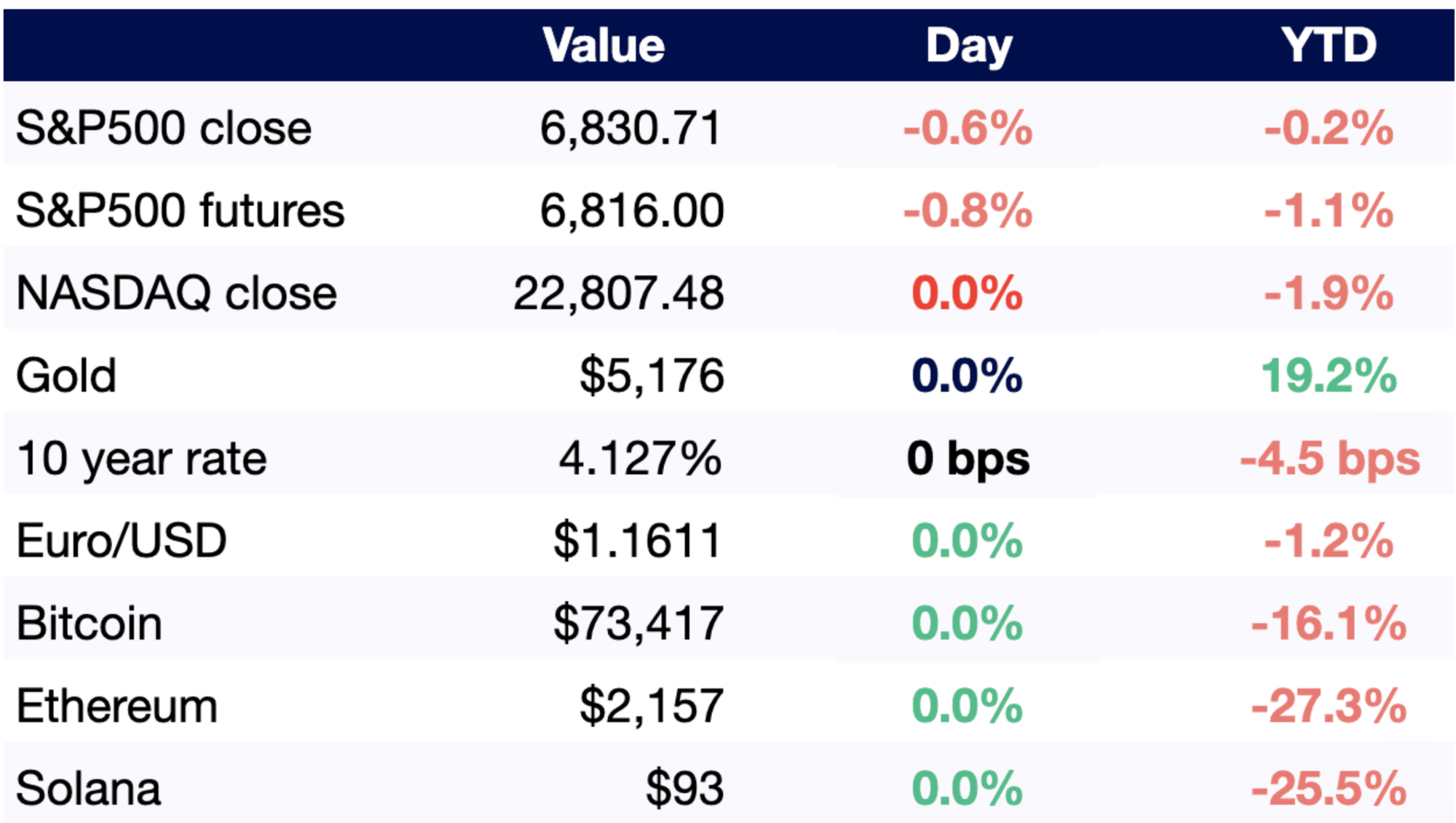Screen dimensions: 1456x823
Task: Select the 4.127% rate value
Action: tap(640, 458)
